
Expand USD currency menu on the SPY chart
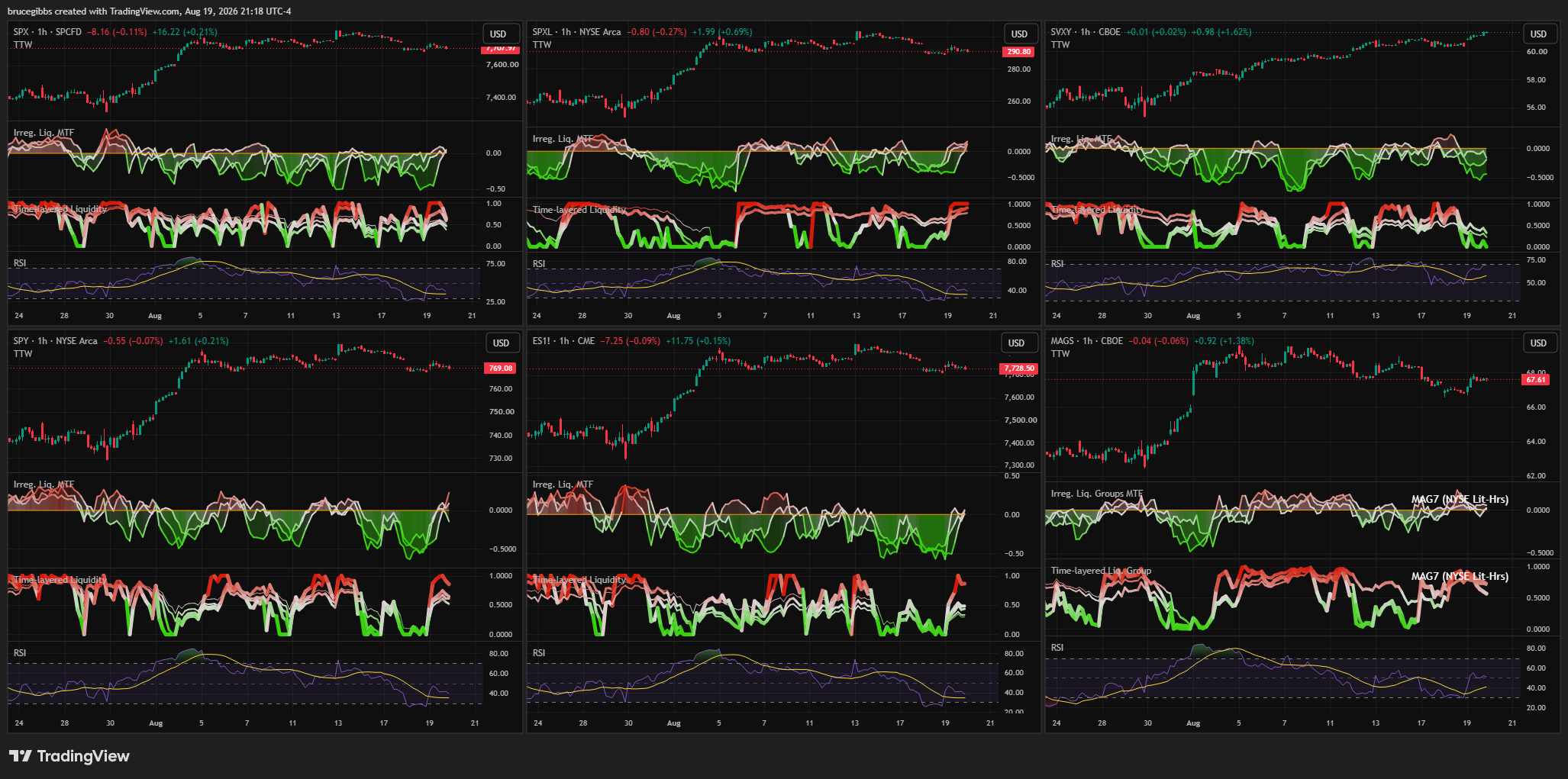501,343
